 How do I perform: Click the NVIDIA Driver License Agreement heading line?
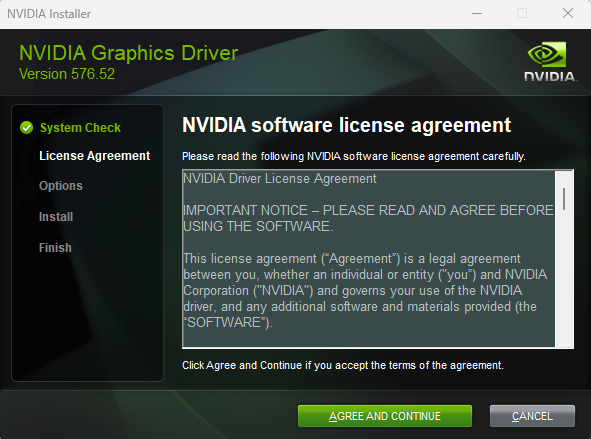coord(280,178)
